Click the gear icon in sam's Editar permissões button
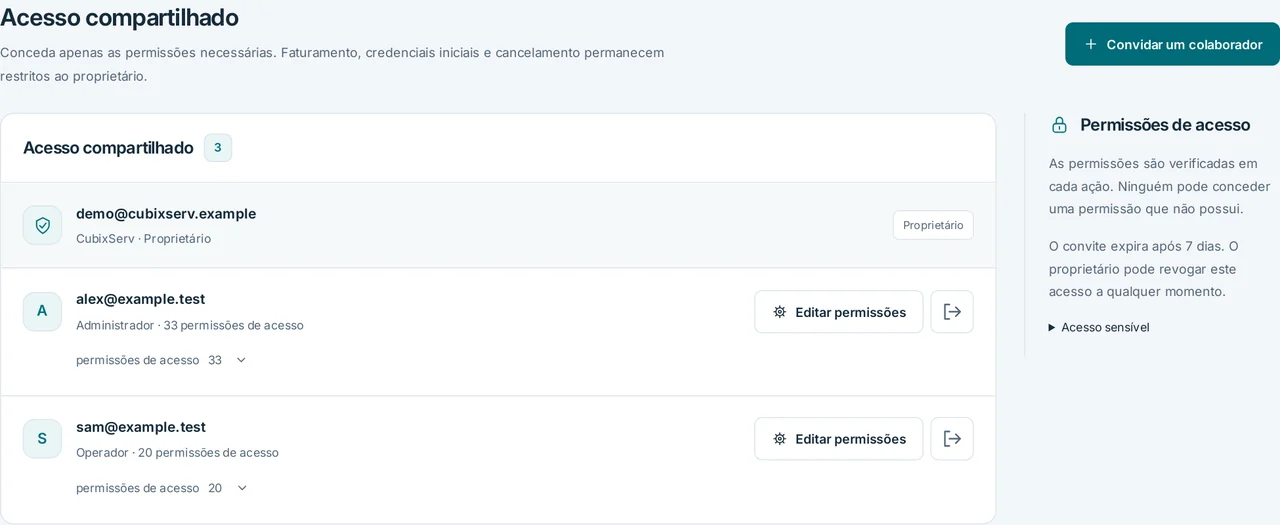The height and width of the screenshot is (525, 1280). pos(780,439)
